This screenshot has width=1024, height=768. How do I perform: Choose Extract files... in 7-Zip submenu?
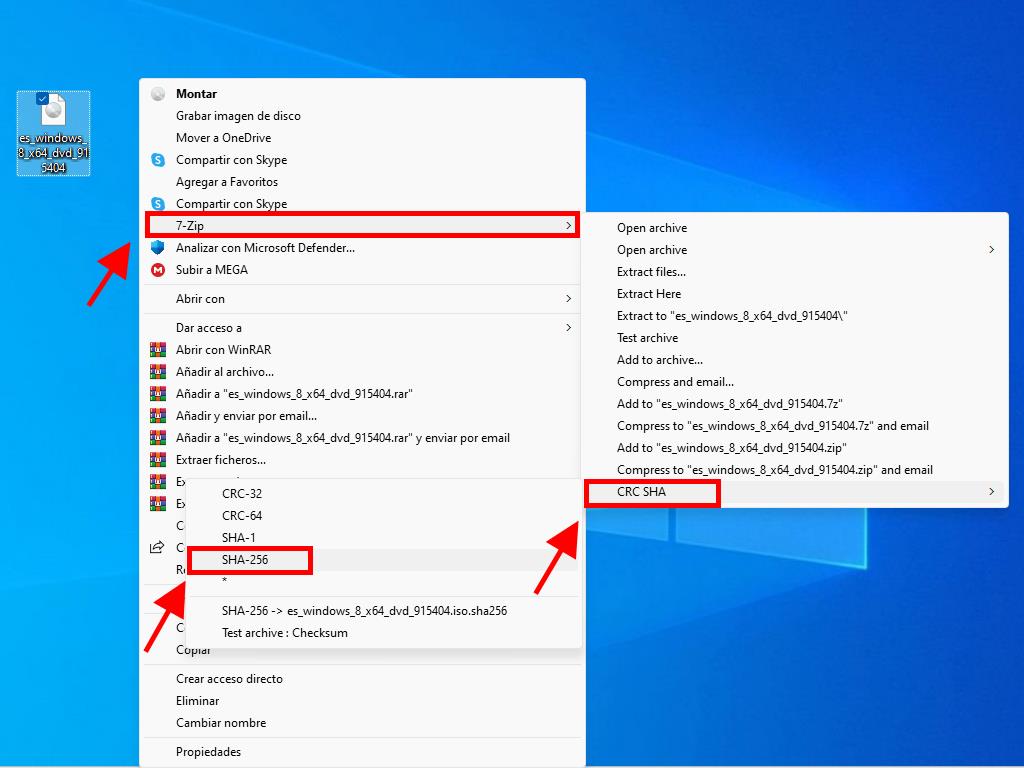tap(651, 272)
